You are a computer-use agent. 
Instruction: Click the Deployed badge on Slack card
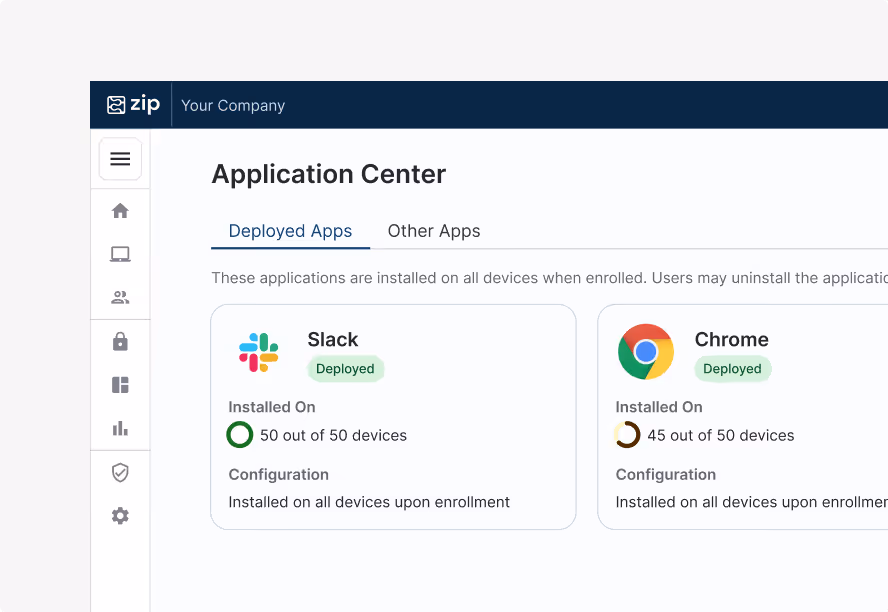(x=345, y=369)
